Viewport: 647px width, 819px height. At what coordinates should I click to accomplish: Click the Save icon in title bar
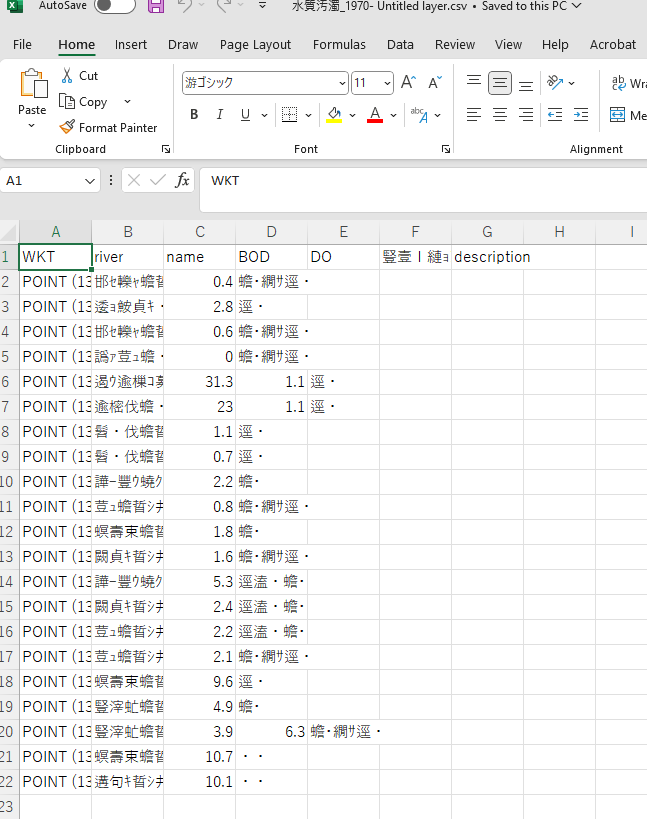click(x=156, y=6)
